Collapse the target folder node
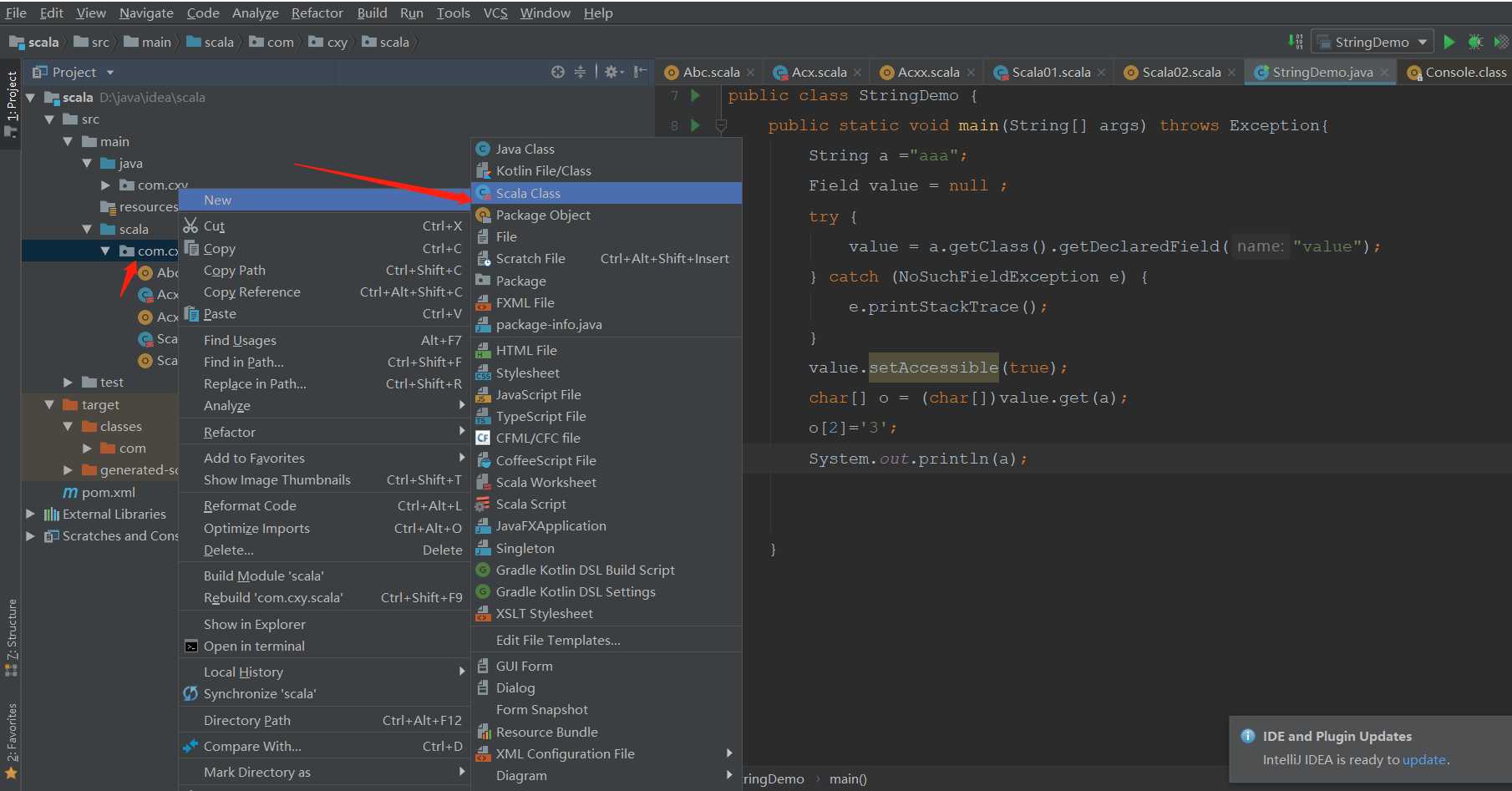The height and width of the screenshot is (791, 1512). 49,404
